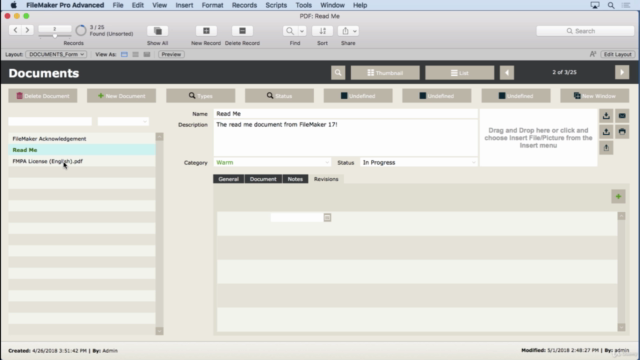Select the Revisions tab
The image size is (640, 360).
coord(326,179)
